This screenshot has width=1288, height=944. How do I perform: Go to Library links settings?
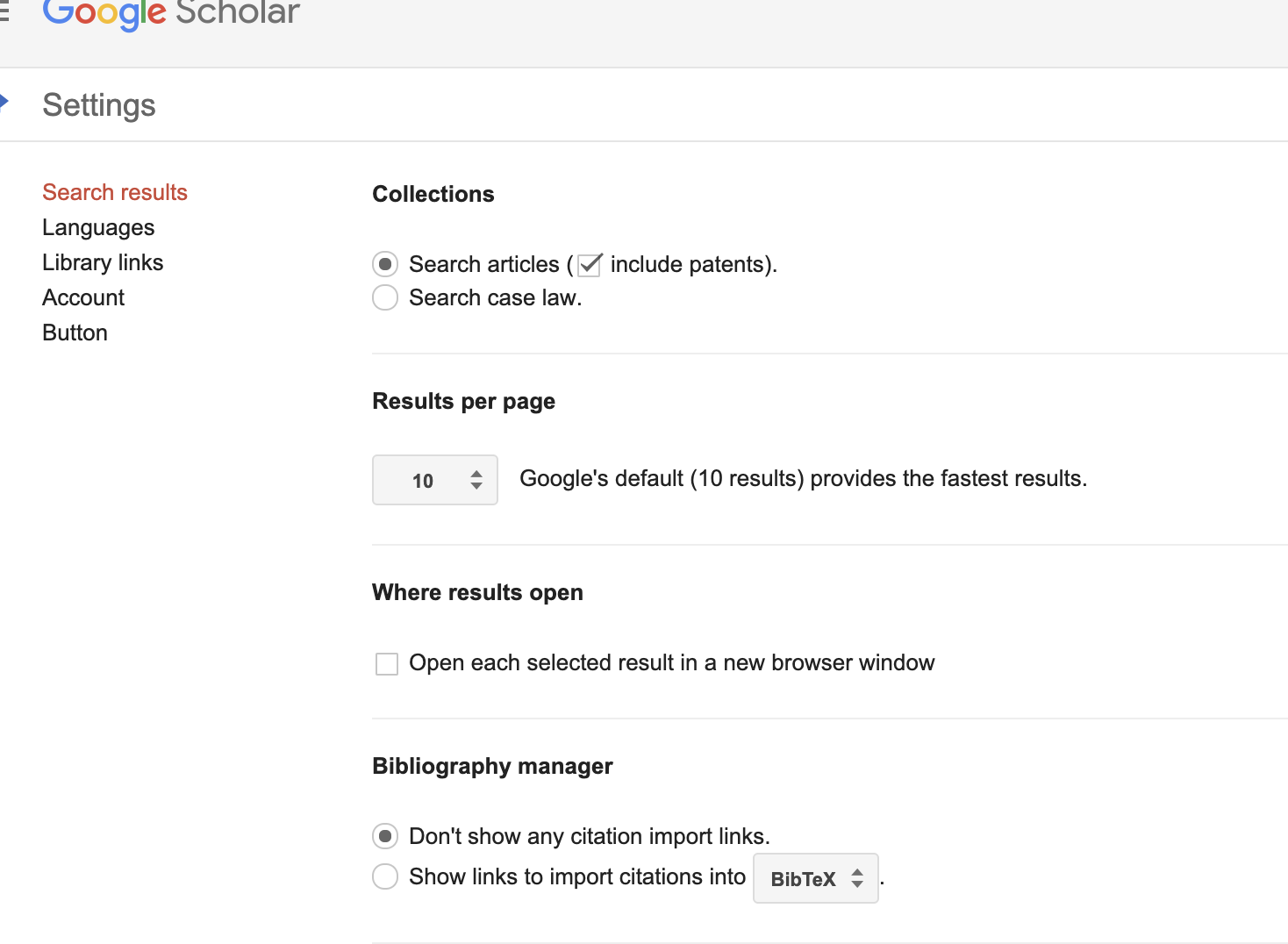click(103, 262)
